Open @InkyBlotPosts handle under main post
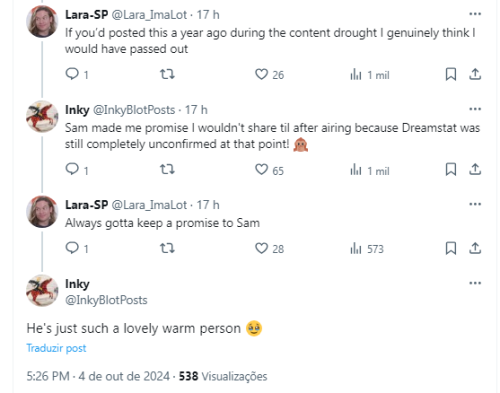This screenshot has height=393, width=500. pyautogui.click(x=106, y=300)
